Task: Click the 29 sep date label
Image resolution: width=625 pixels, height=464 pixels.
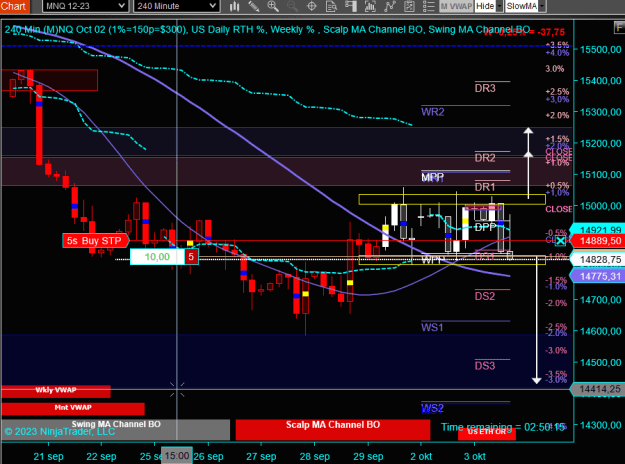Action: 368,456
